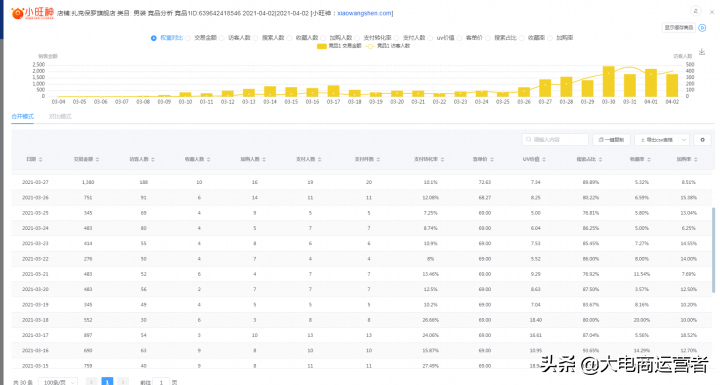
Task: Switch to the 合并模式 tab
Action: (x=22, y=117)
